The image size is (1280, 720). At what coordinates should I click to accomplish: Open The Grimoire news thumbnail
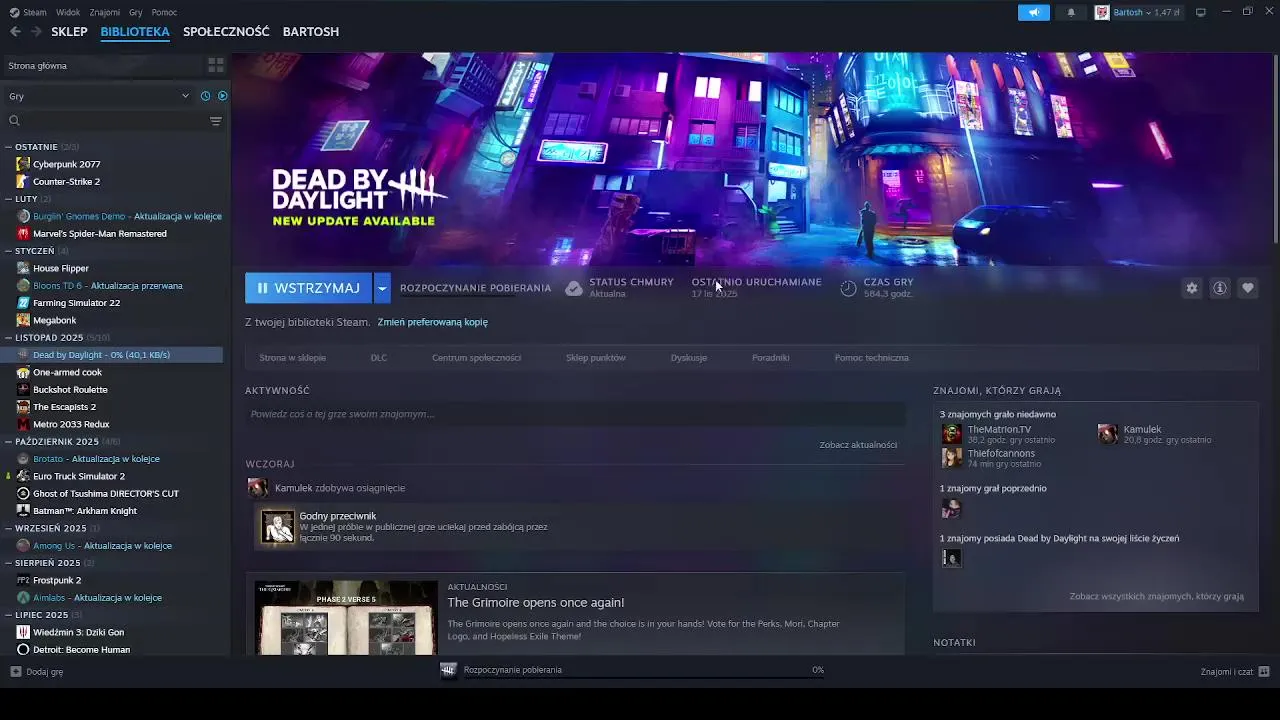point(346,618)
